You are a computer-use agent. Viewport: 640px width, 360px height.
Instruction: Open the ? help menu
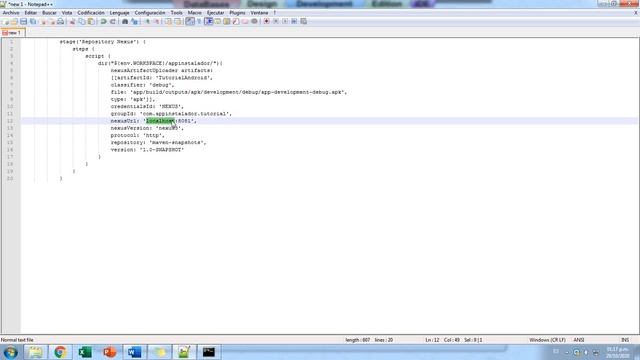coord(275,13)
